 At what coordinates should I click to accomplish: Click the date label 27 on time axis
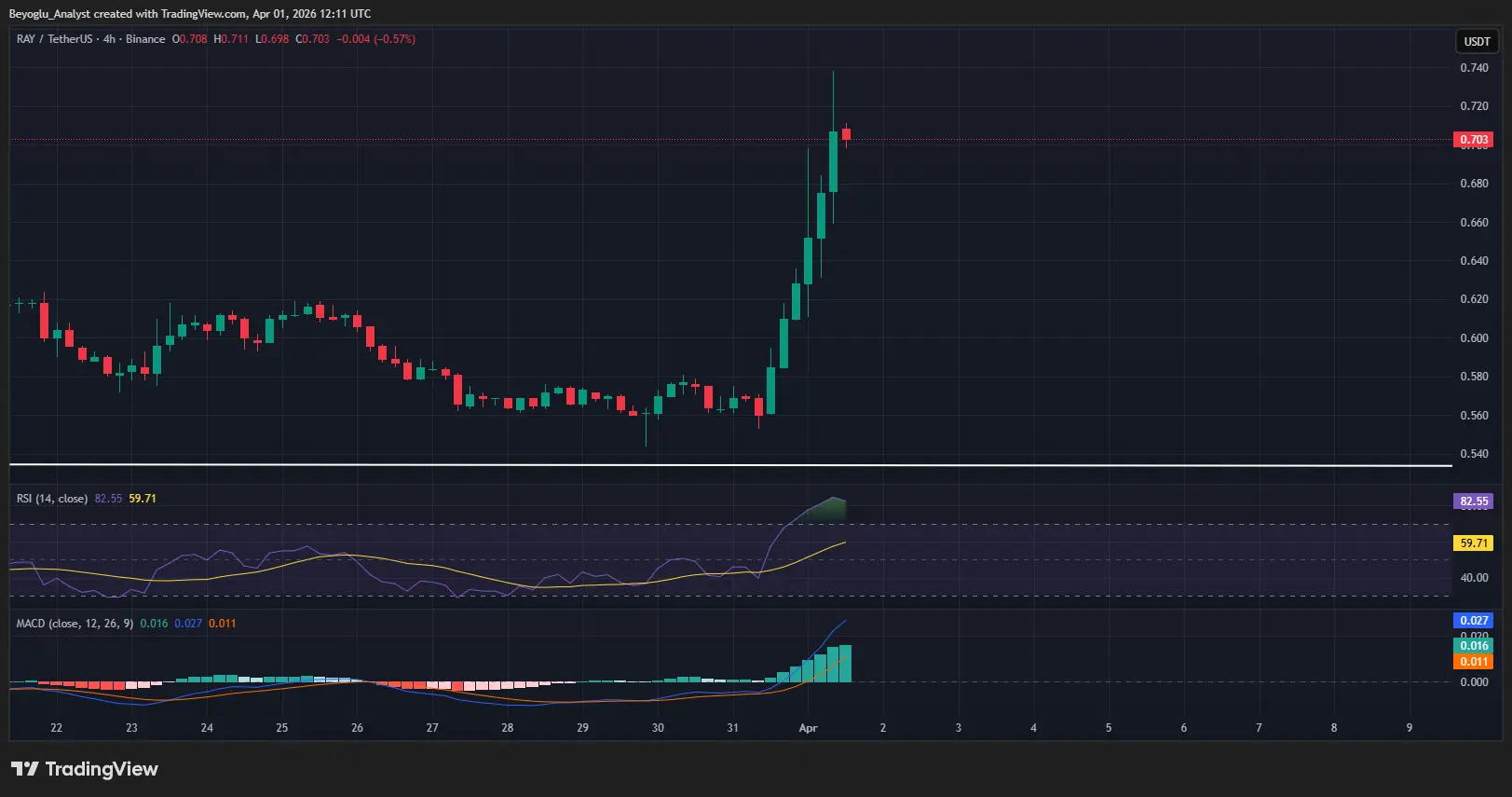[x=432, y=728]
